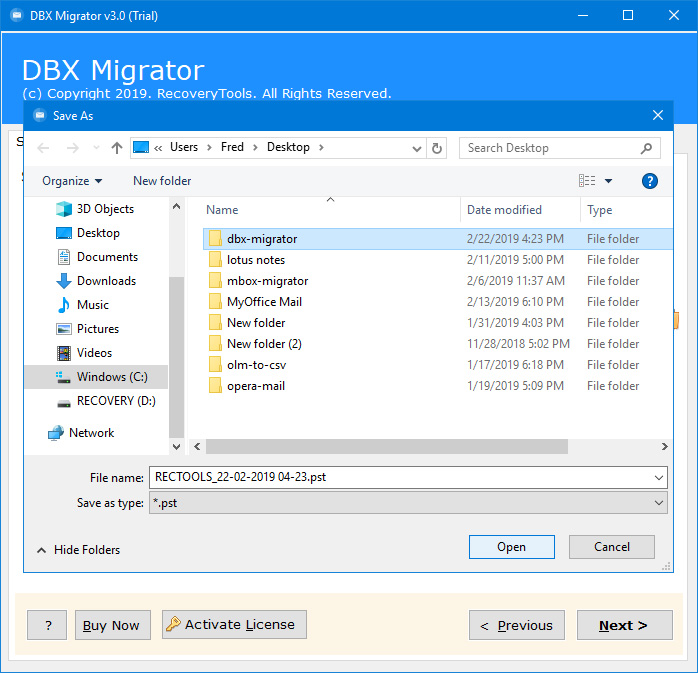Open recent locations chevron beside Forward arrow
The image size is (698, 673).
click(96, 148)
